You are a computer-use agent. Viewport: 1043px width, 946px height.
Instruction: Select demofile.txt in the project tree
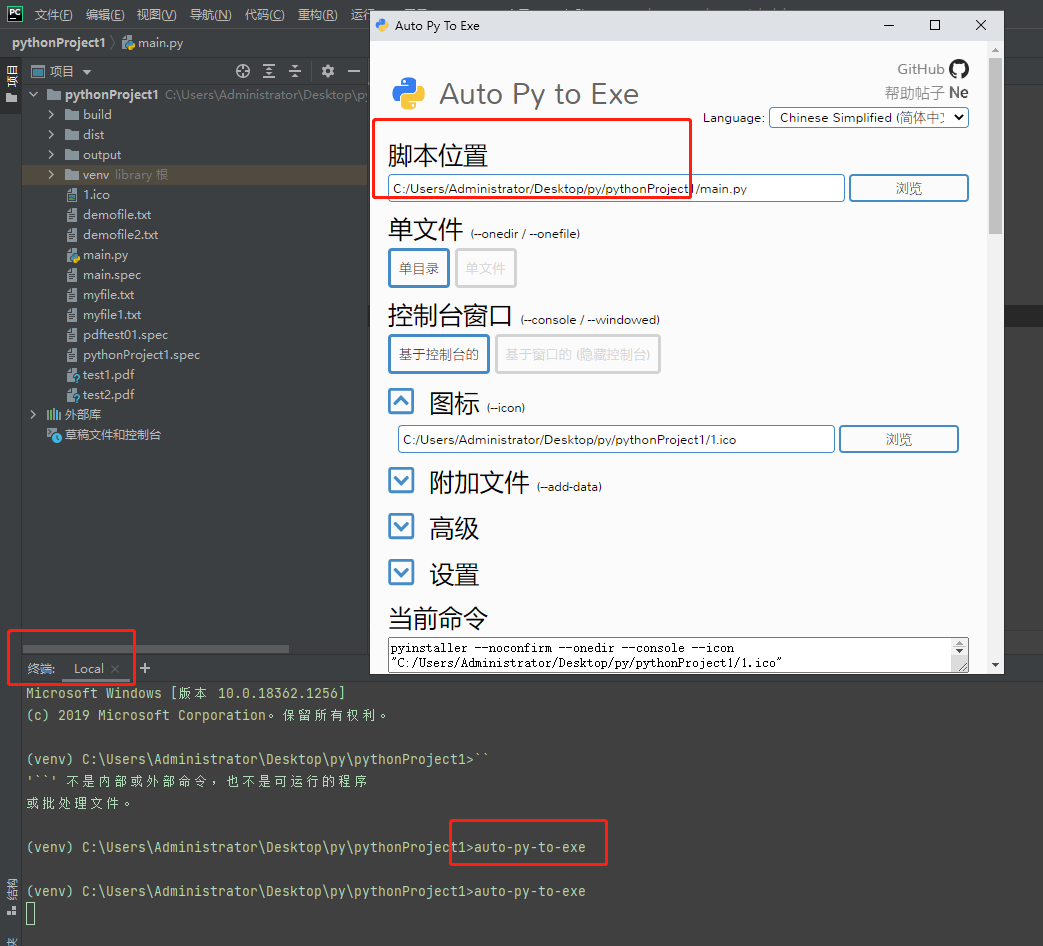point(117,215)
